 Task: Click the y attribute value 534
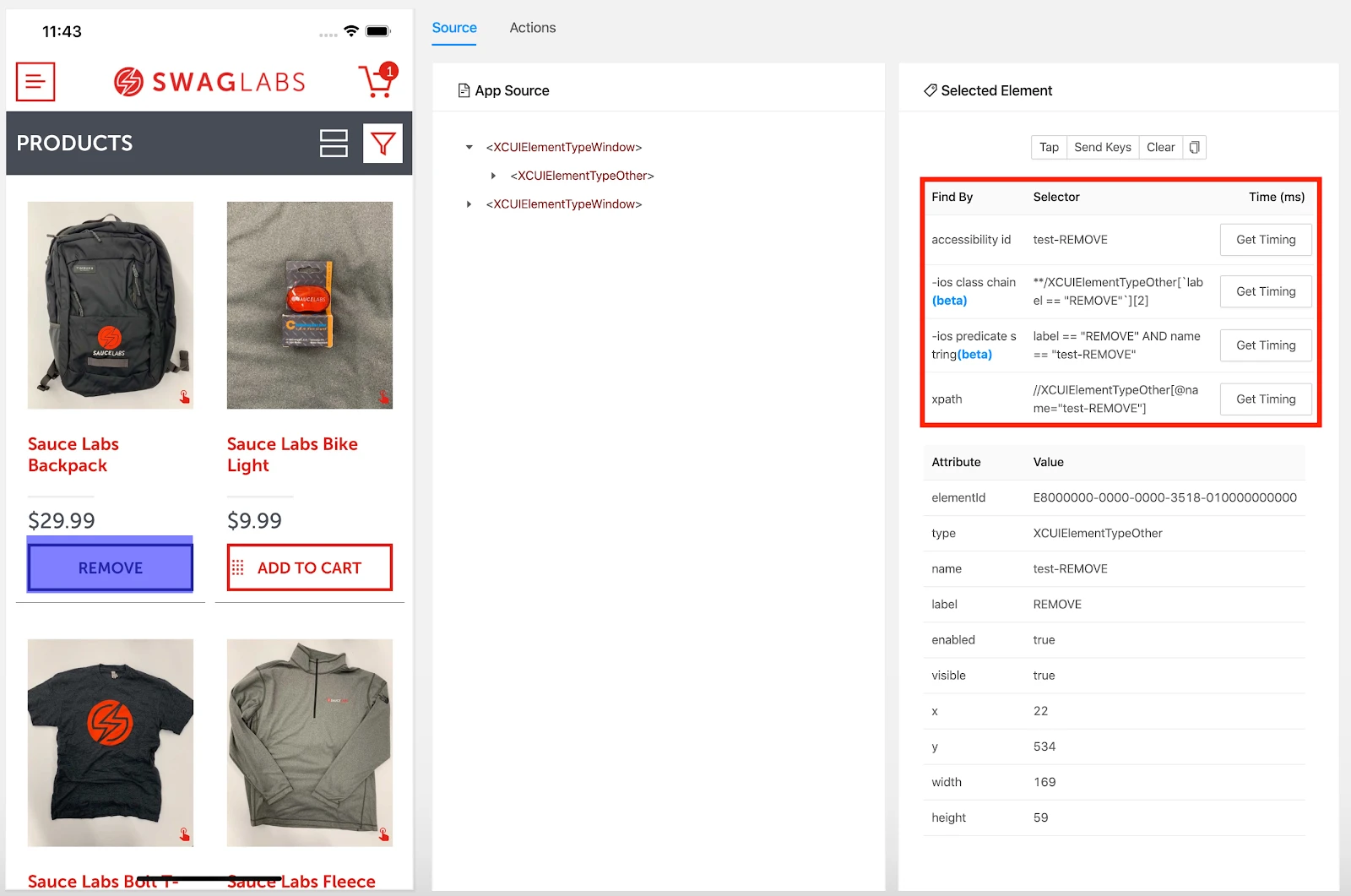tap(1044, 747)
